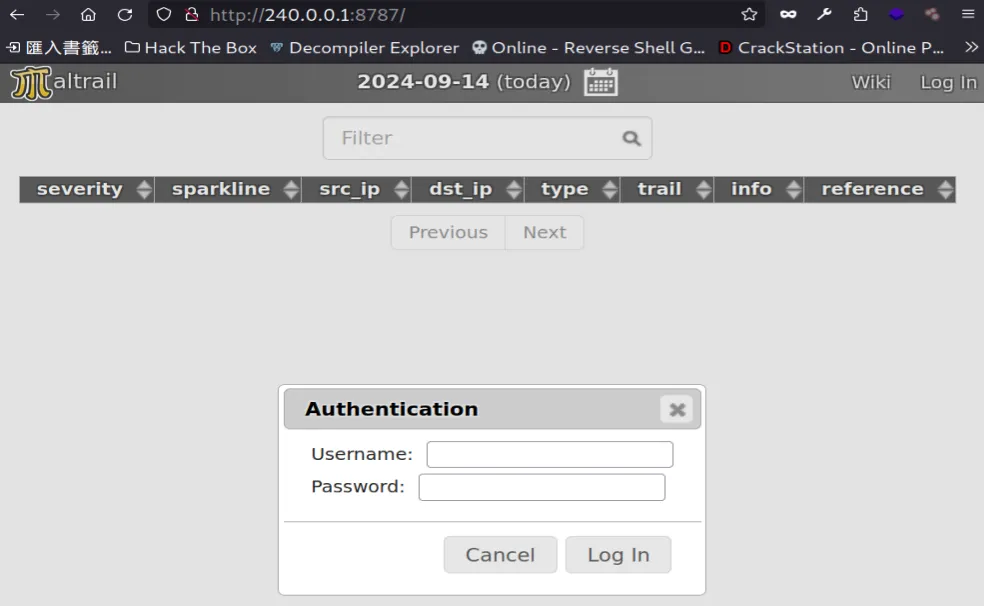This screenshot has width=984, height=606.
Task: Focus the Password input field
Action: pyautogui.click(x=541, y=487)
